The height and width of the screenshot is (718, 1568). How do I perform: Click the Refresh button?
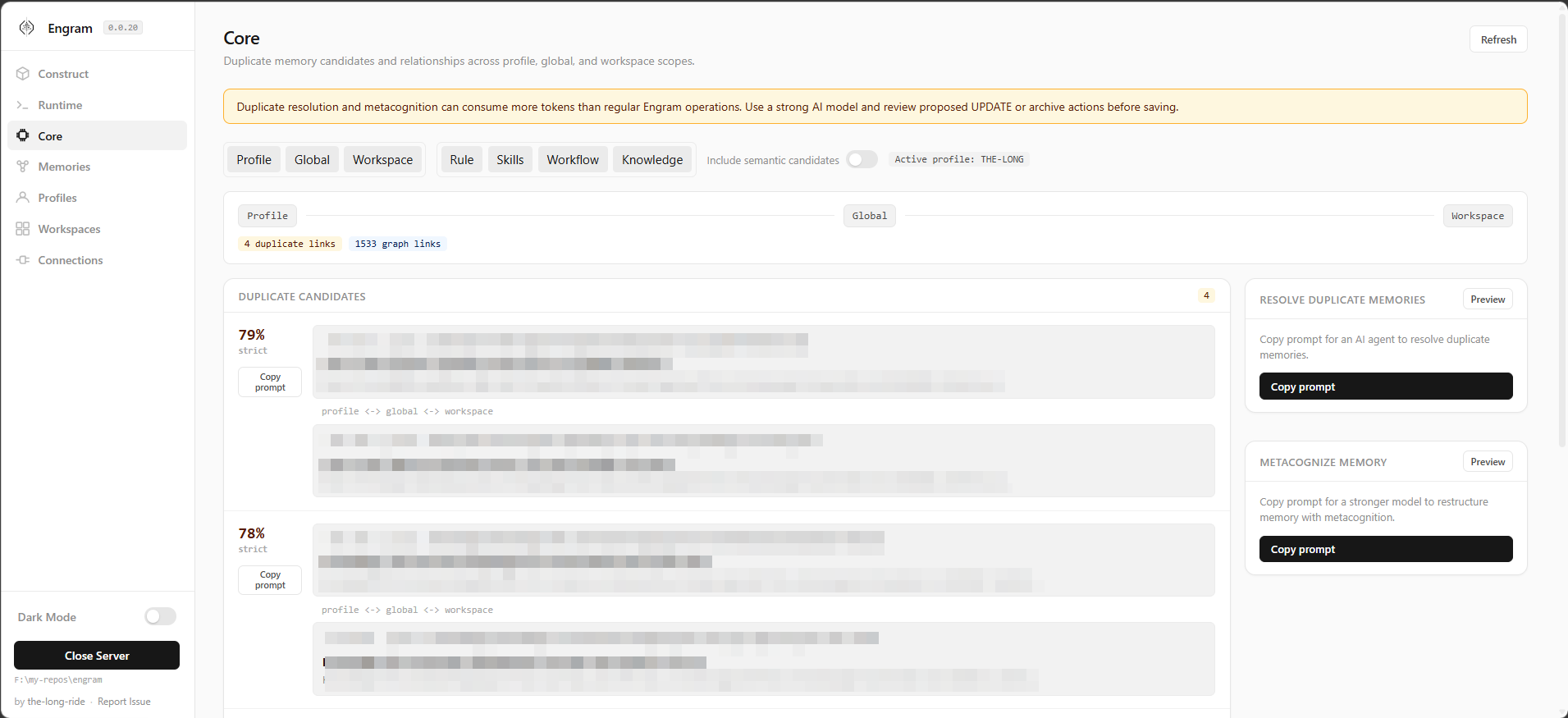point(1498,39)
